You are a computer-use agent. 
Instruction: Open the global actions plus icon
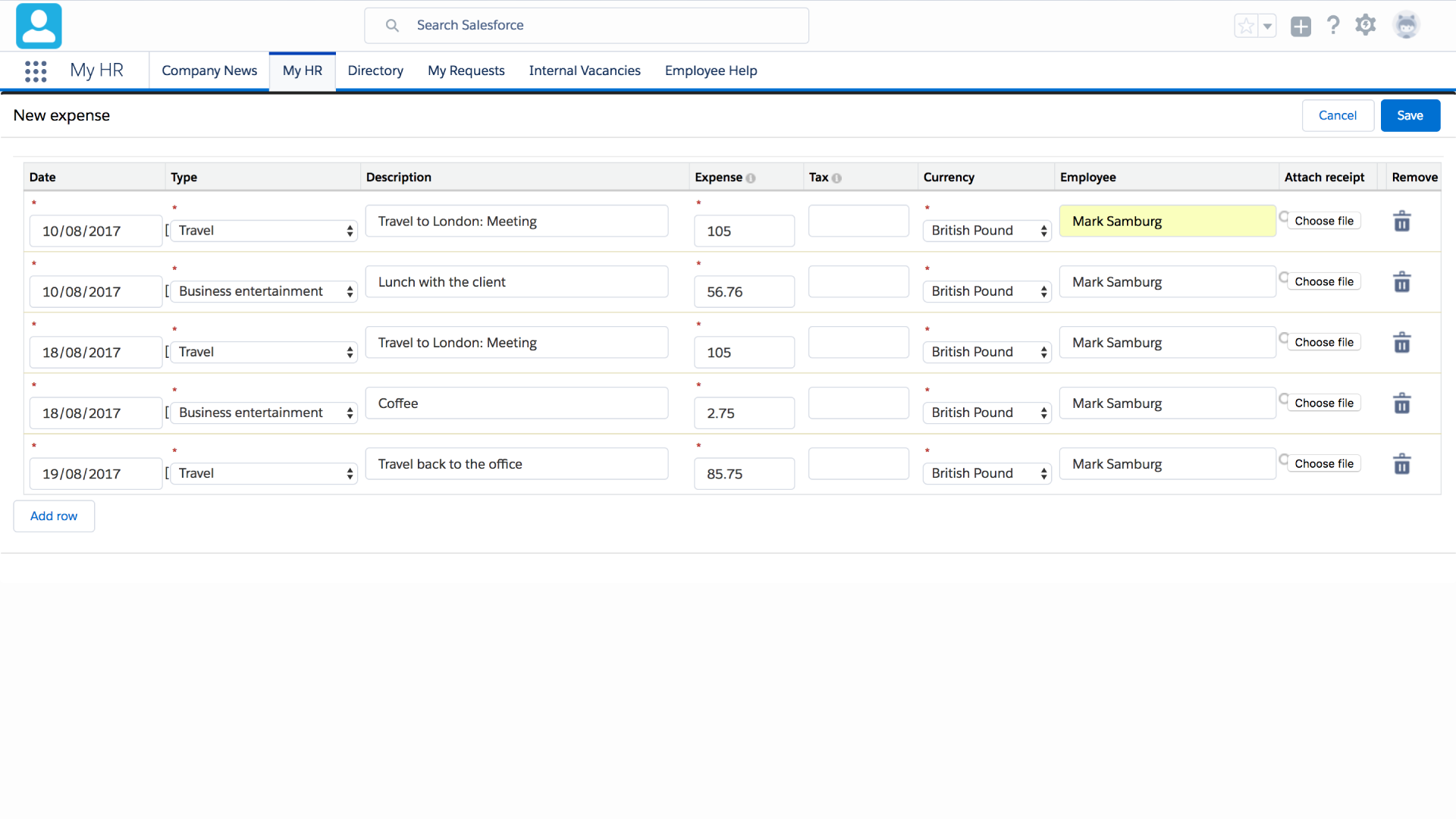coord(1301,27)
